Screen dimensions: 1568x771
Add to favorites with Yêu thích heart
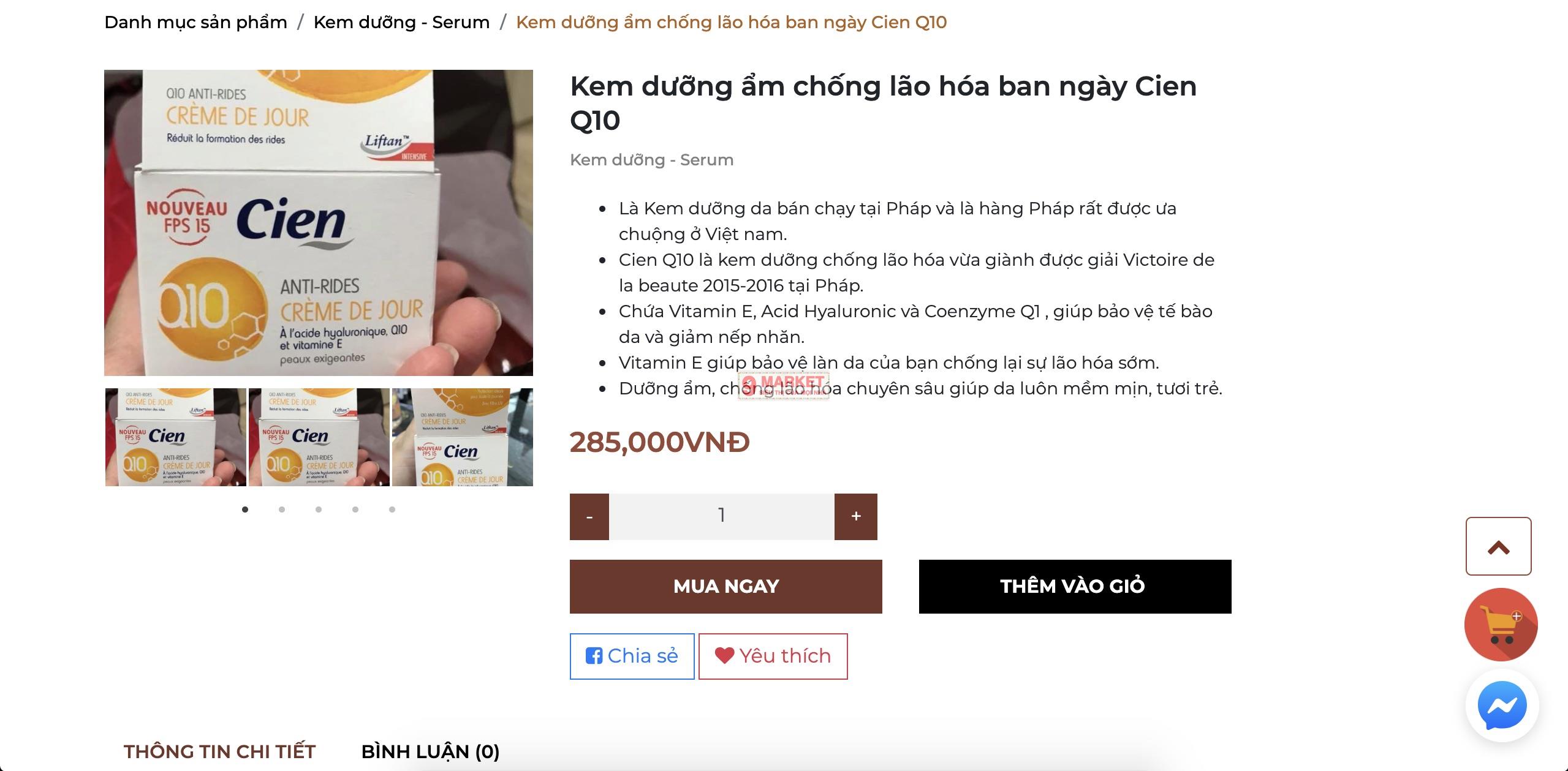coord(773,656)
